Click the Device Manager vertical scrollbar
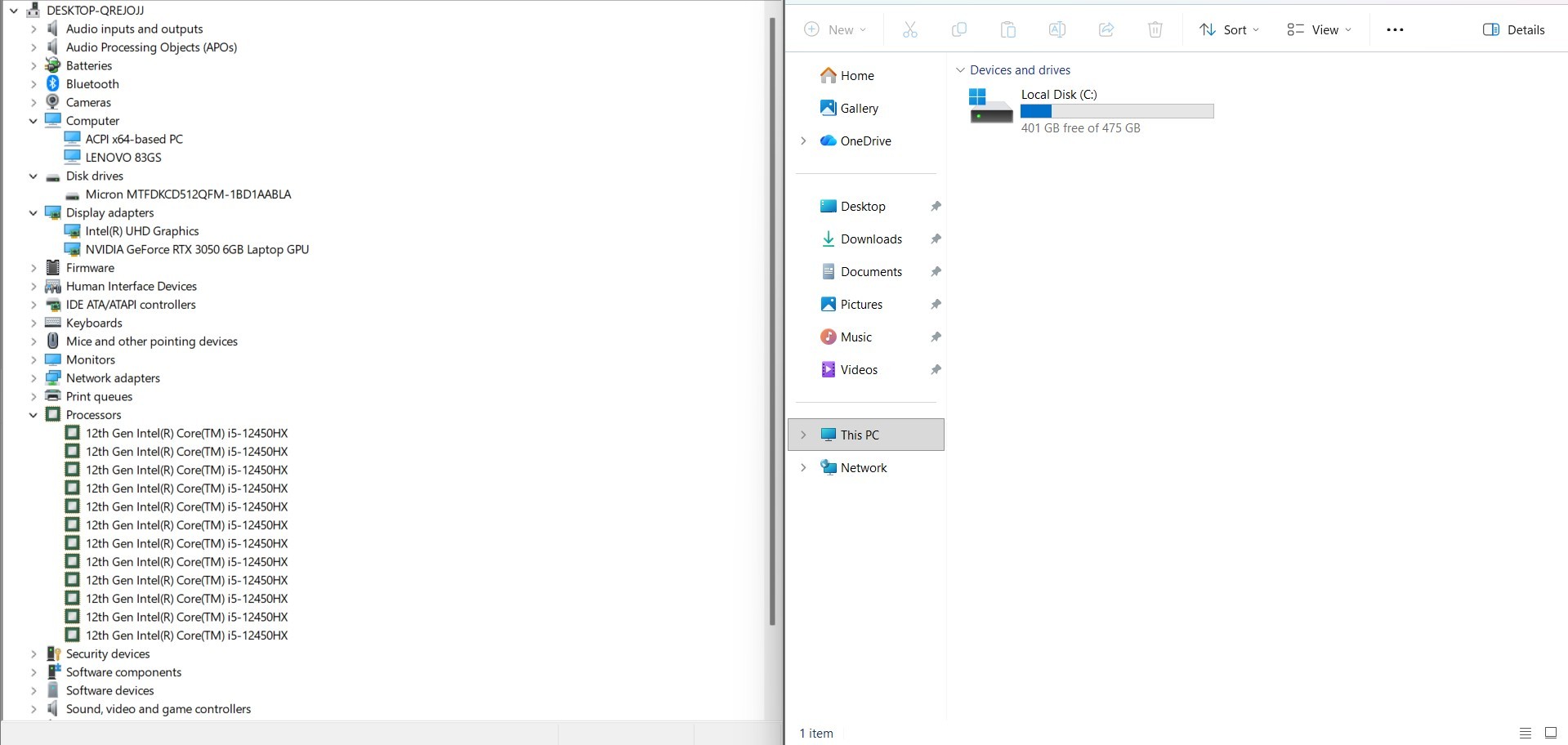The image size is (1568, 745). tap(772, 327)
